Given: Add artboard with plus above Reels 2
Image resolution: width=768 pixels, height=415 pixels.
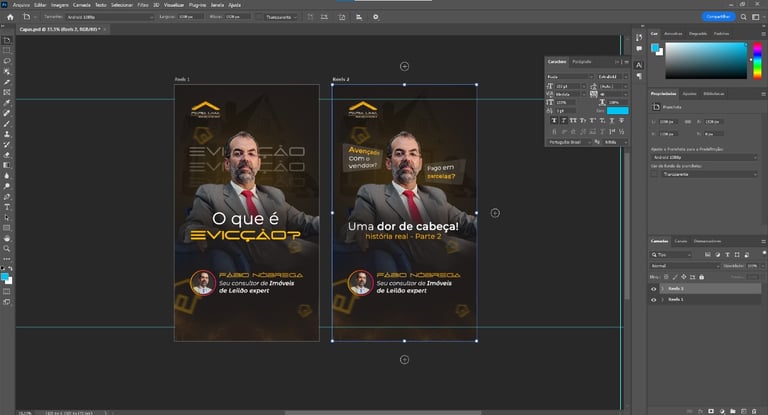Looking at the screenshot, I should (x=404, y=66).
